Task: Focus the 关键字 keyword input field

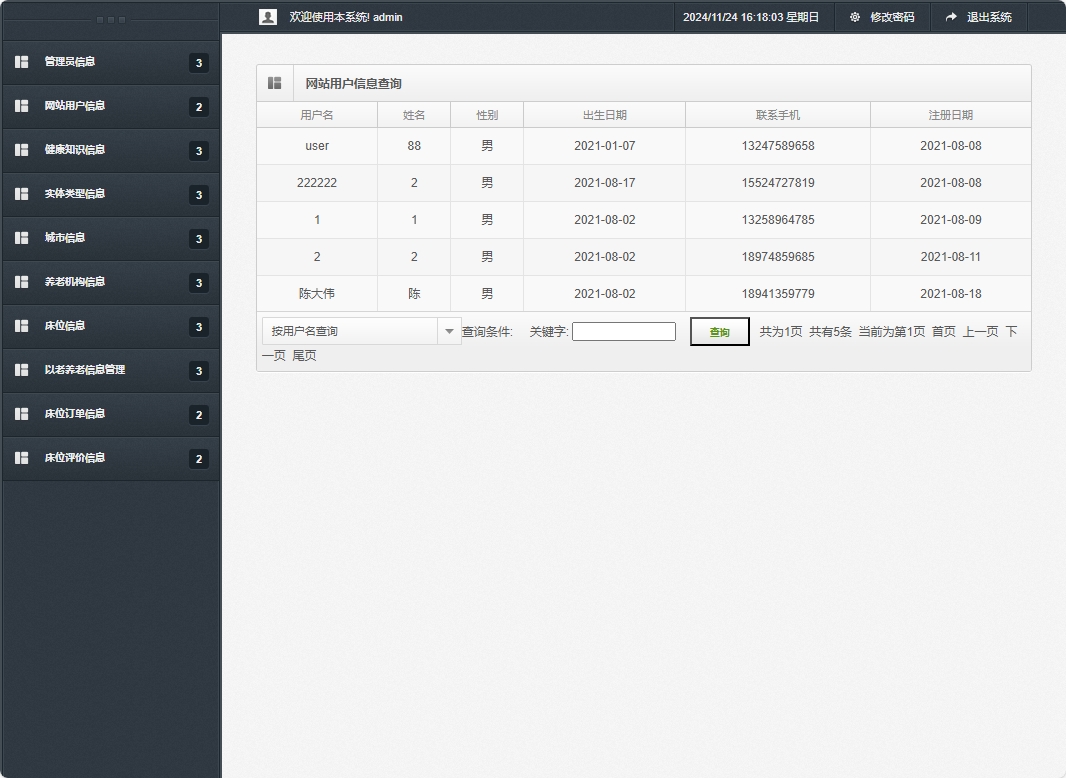Action: (x=623, y=332)
